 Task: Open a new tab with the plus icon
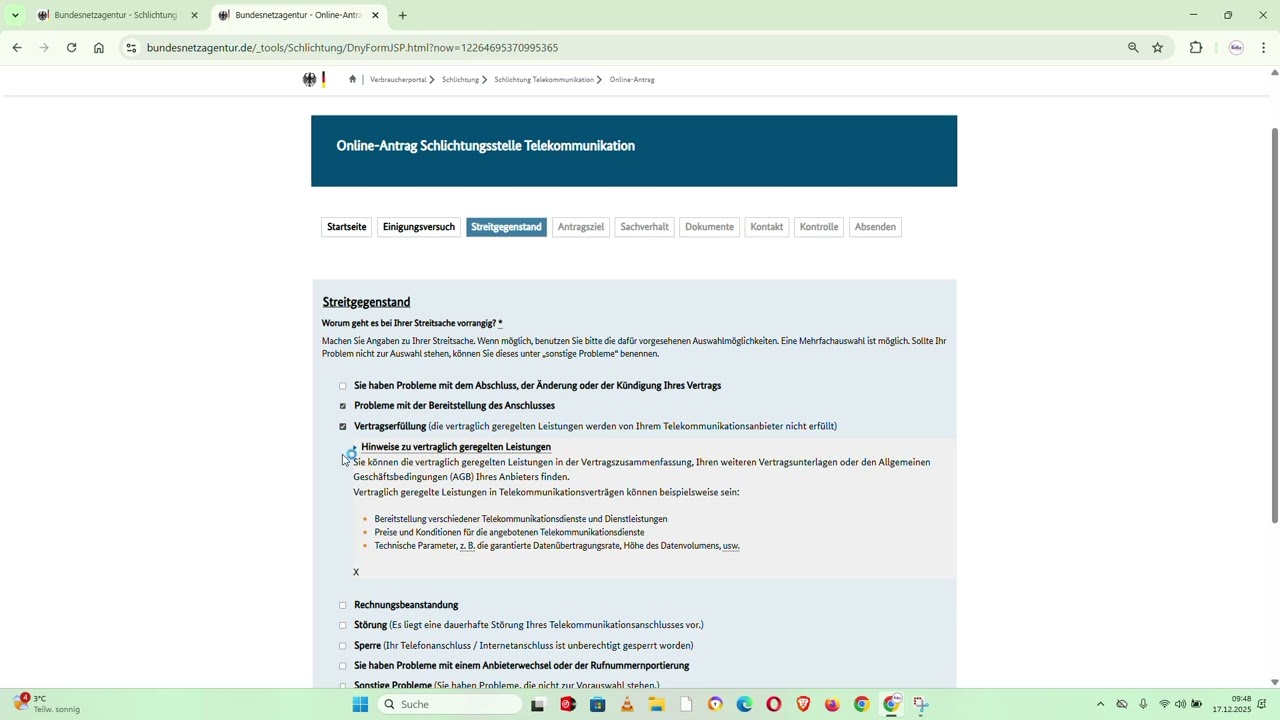pyautogui.click(x=402, y=15)
